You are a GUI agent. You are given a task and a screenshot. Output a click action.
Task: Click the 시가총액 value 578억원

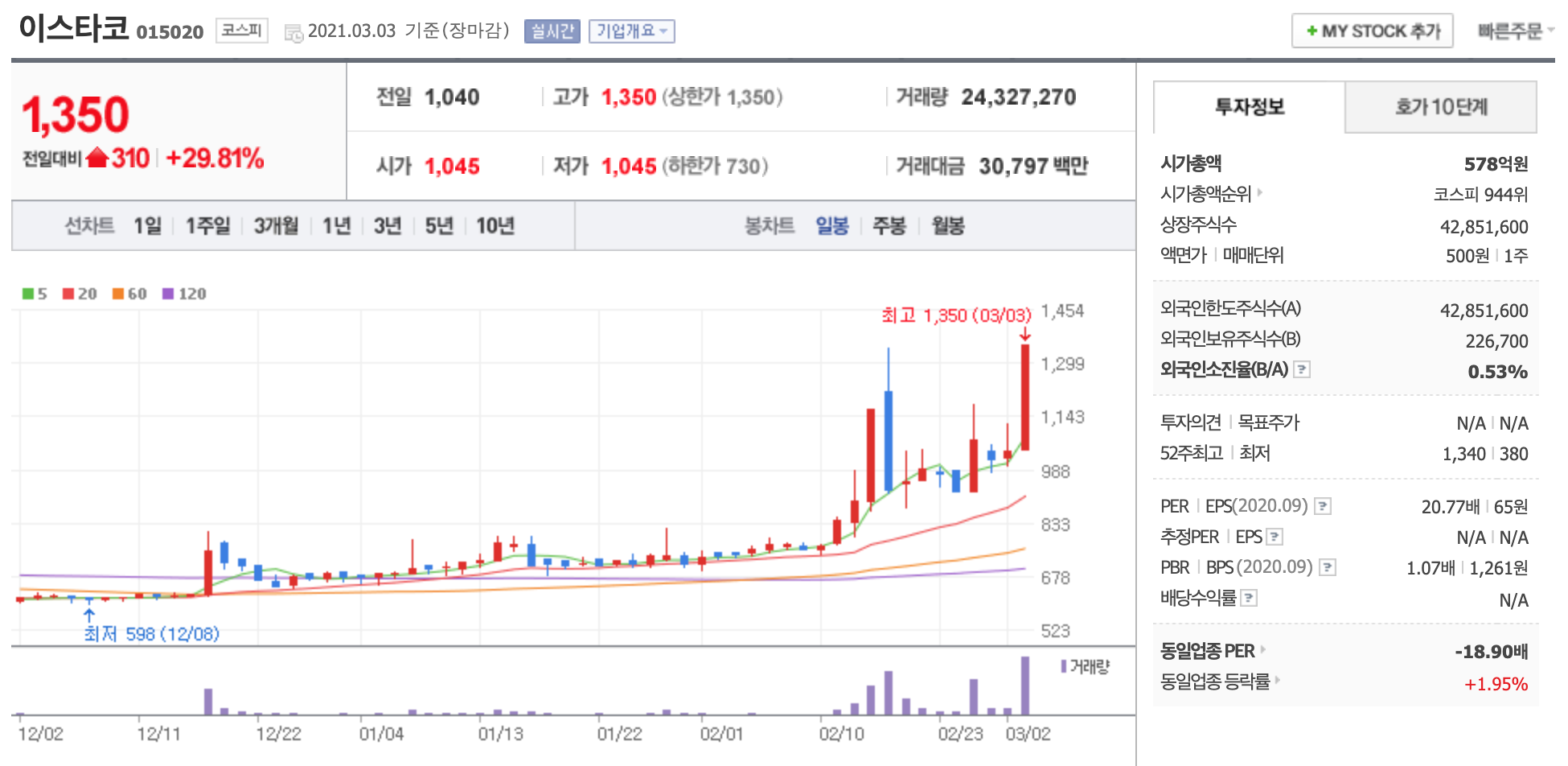tap(1496, 164)
